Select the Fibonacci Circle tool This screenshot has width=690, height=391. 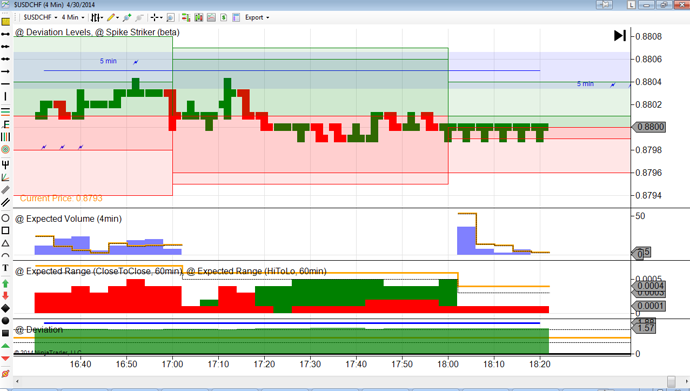(x=5, y=150)
